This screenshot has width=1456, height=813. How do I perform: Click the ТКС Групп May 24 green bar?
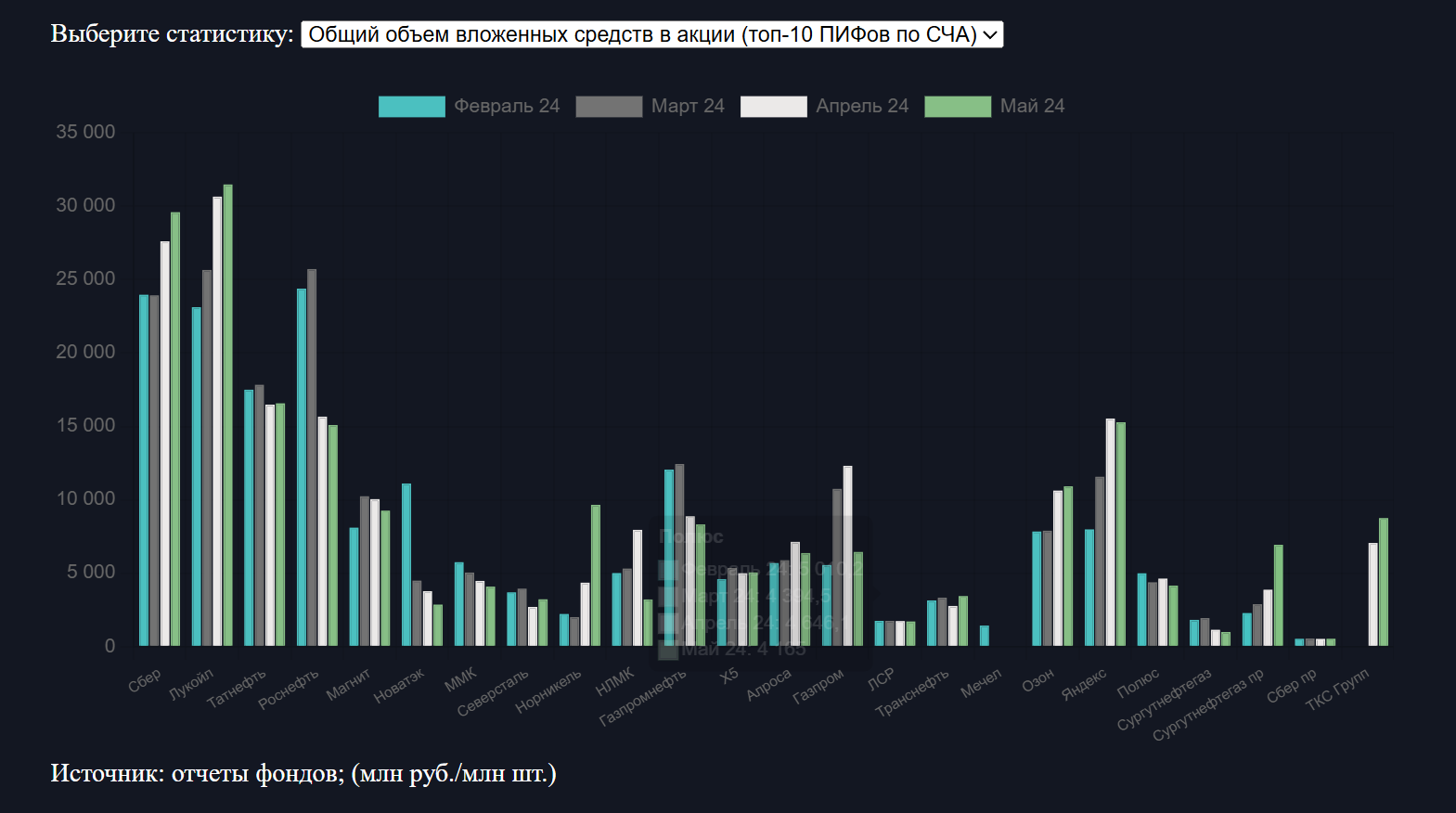click(1384, 582)
